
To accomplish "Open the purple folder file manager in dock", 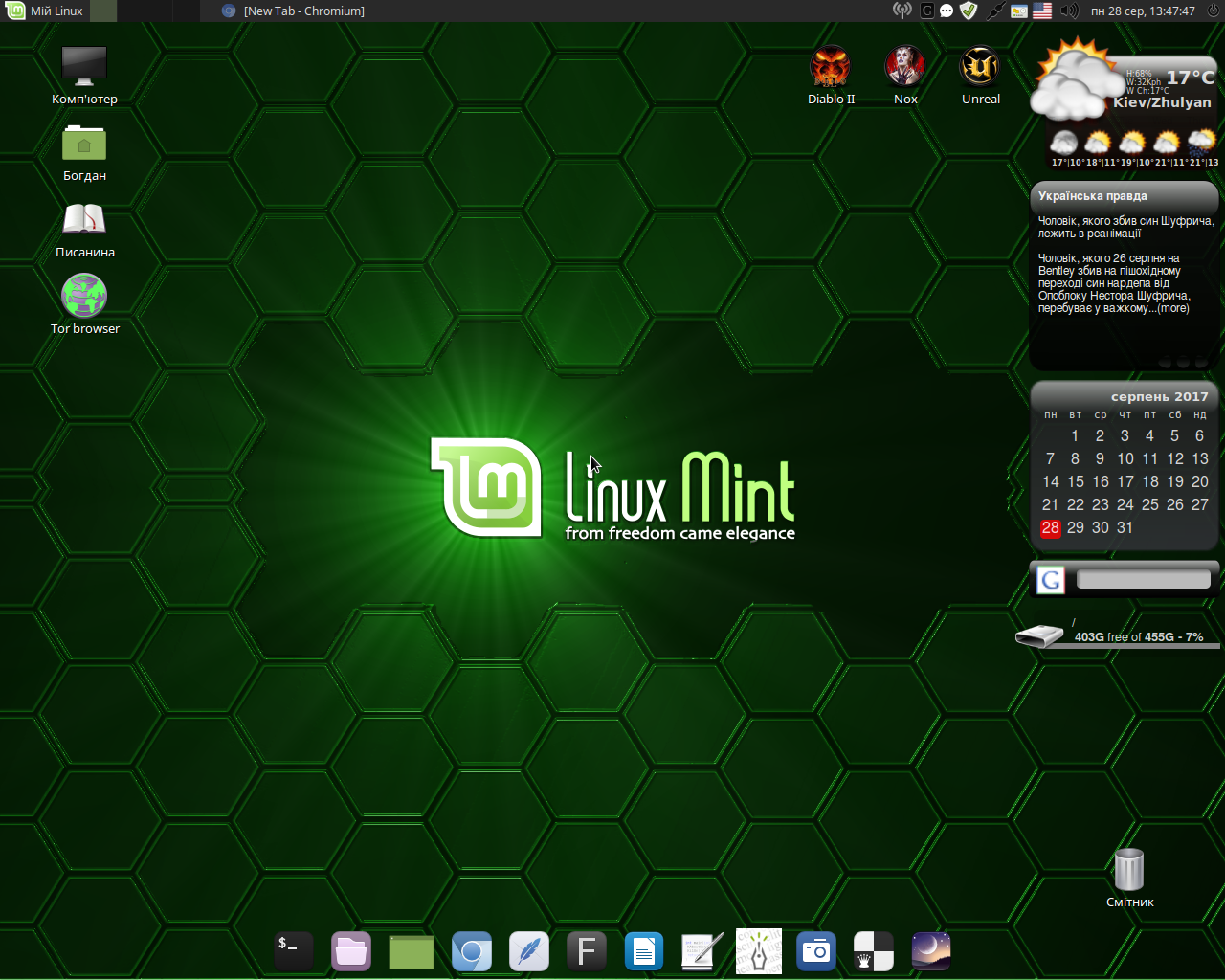I will tap(351, 951).
